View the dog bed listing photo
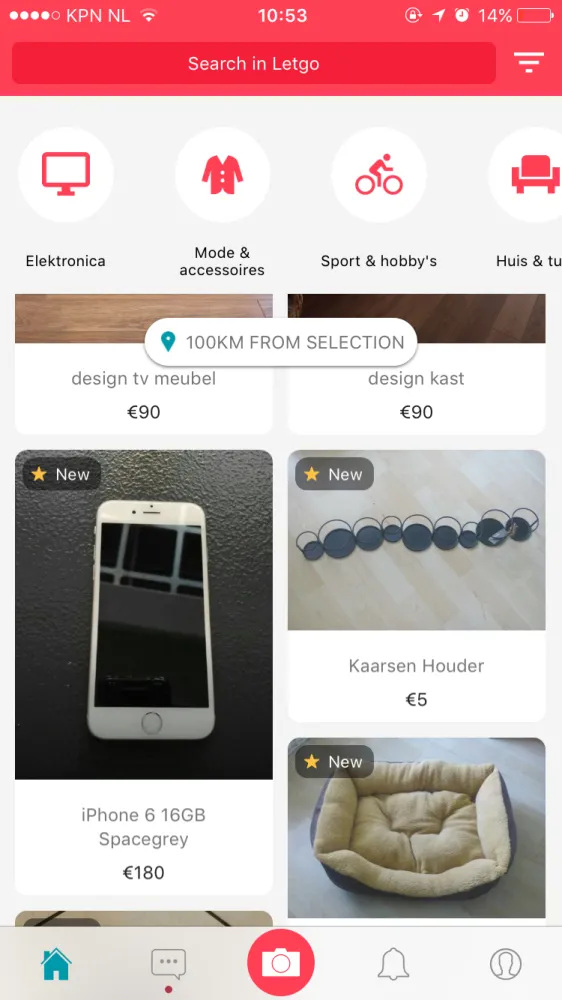The width and height of the screenshot is (562, 1000). pyautogui.click(x=417, y=828)
